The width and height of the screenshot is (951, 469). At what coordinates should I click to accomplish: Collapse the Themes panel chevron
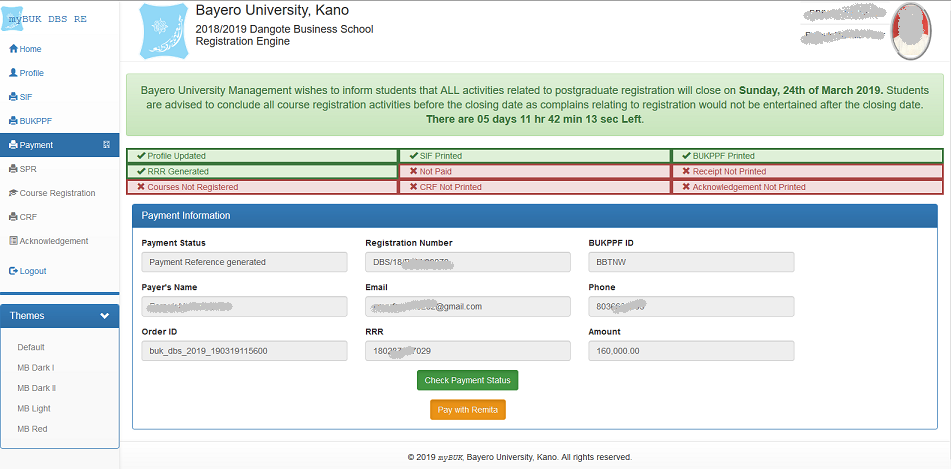(105, 316)
